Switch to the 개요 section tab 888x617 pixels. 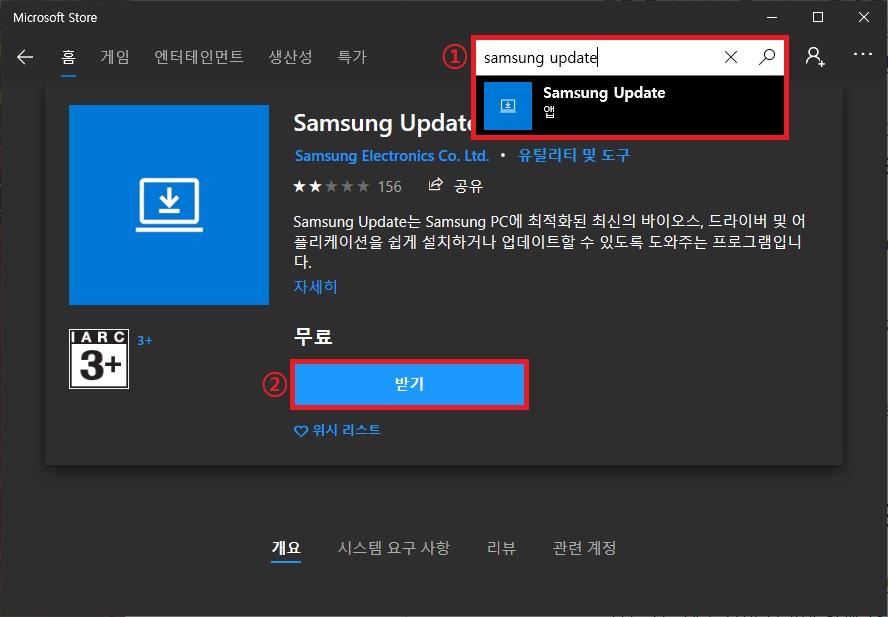[x=286, y=548]
